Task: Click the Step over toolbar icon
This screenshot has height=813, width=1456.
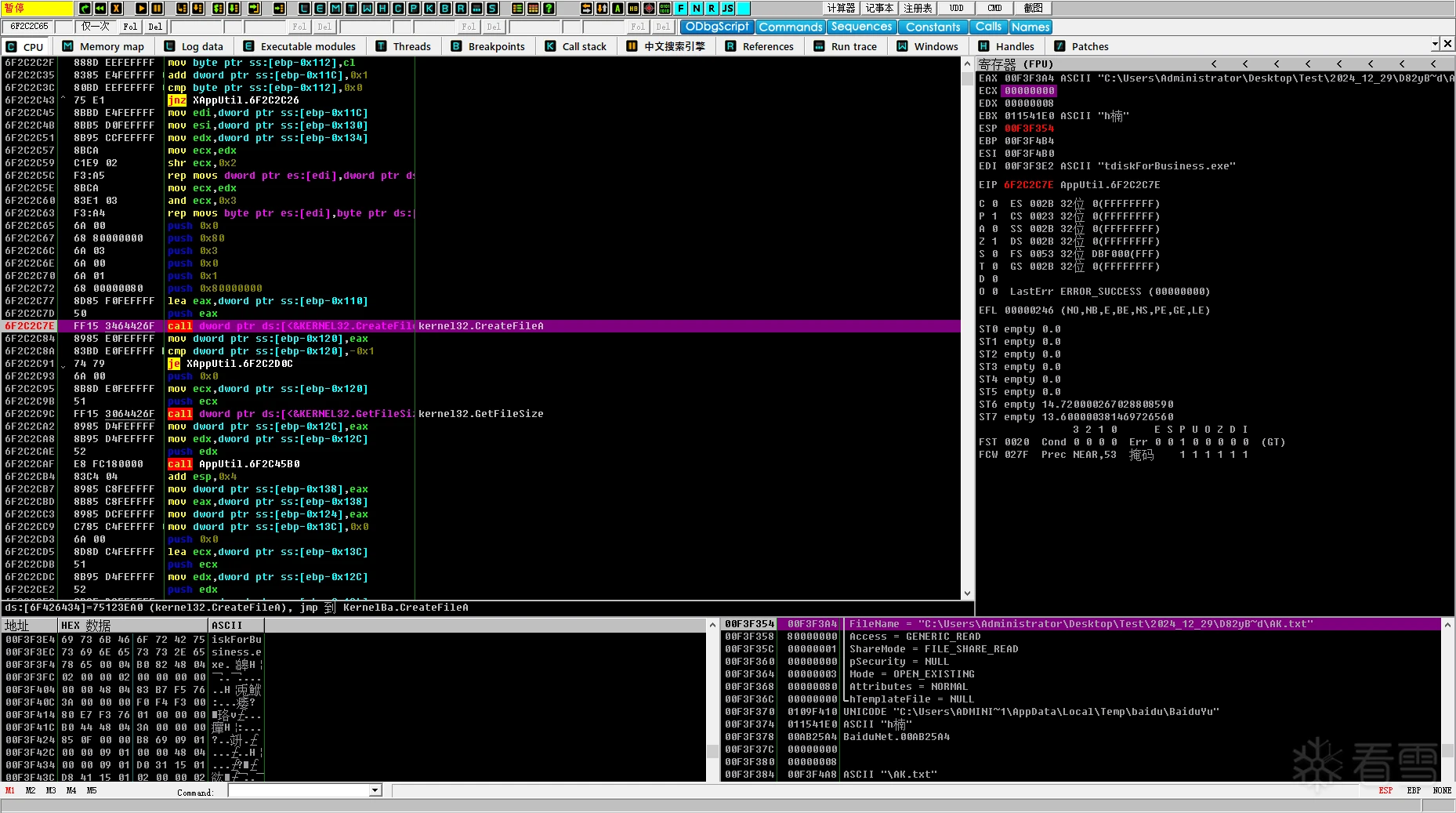Action: pyautogui.click(x=198, y=8)
